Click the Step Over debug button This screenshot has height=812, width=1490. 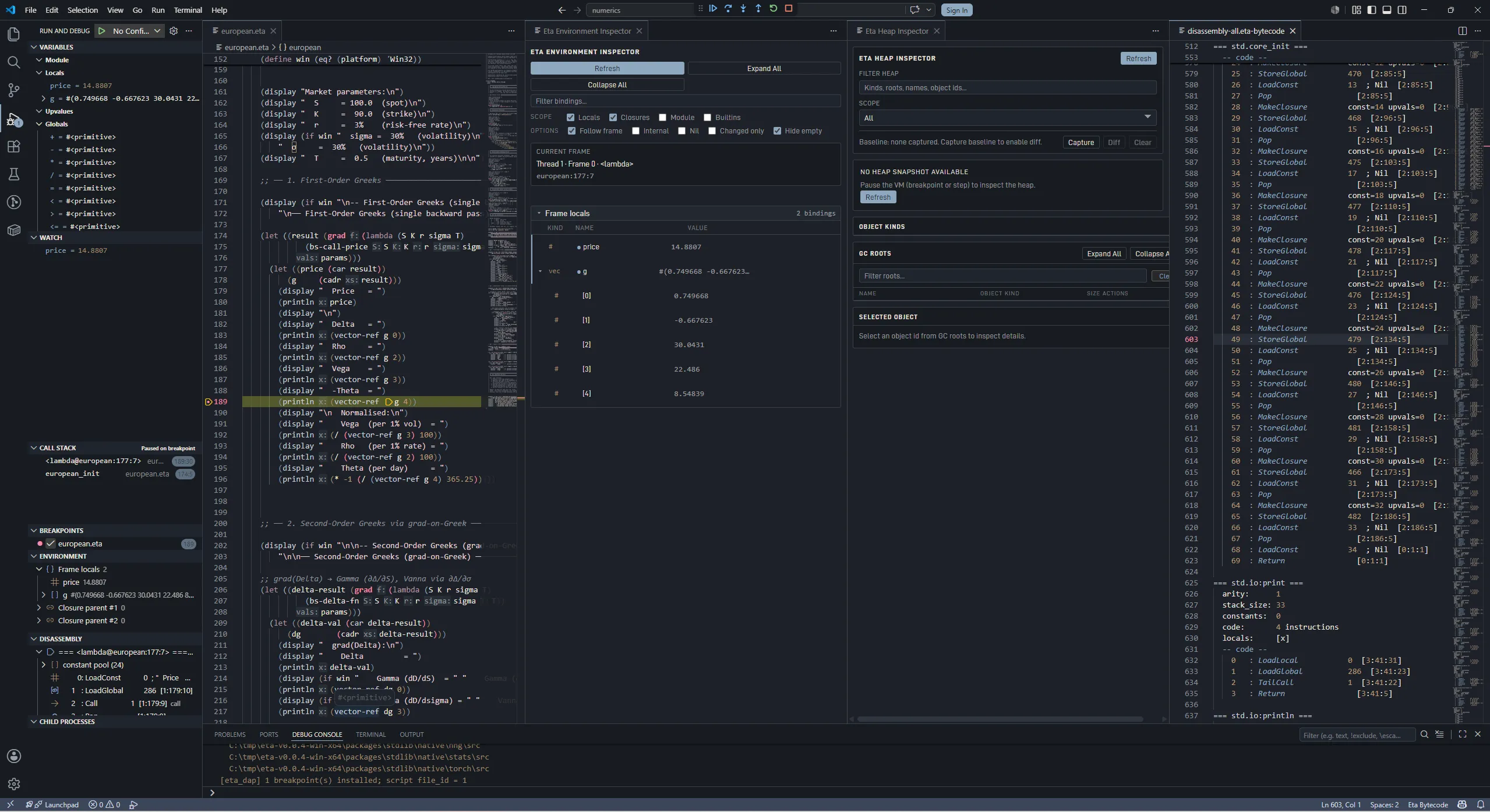(728, 9)
